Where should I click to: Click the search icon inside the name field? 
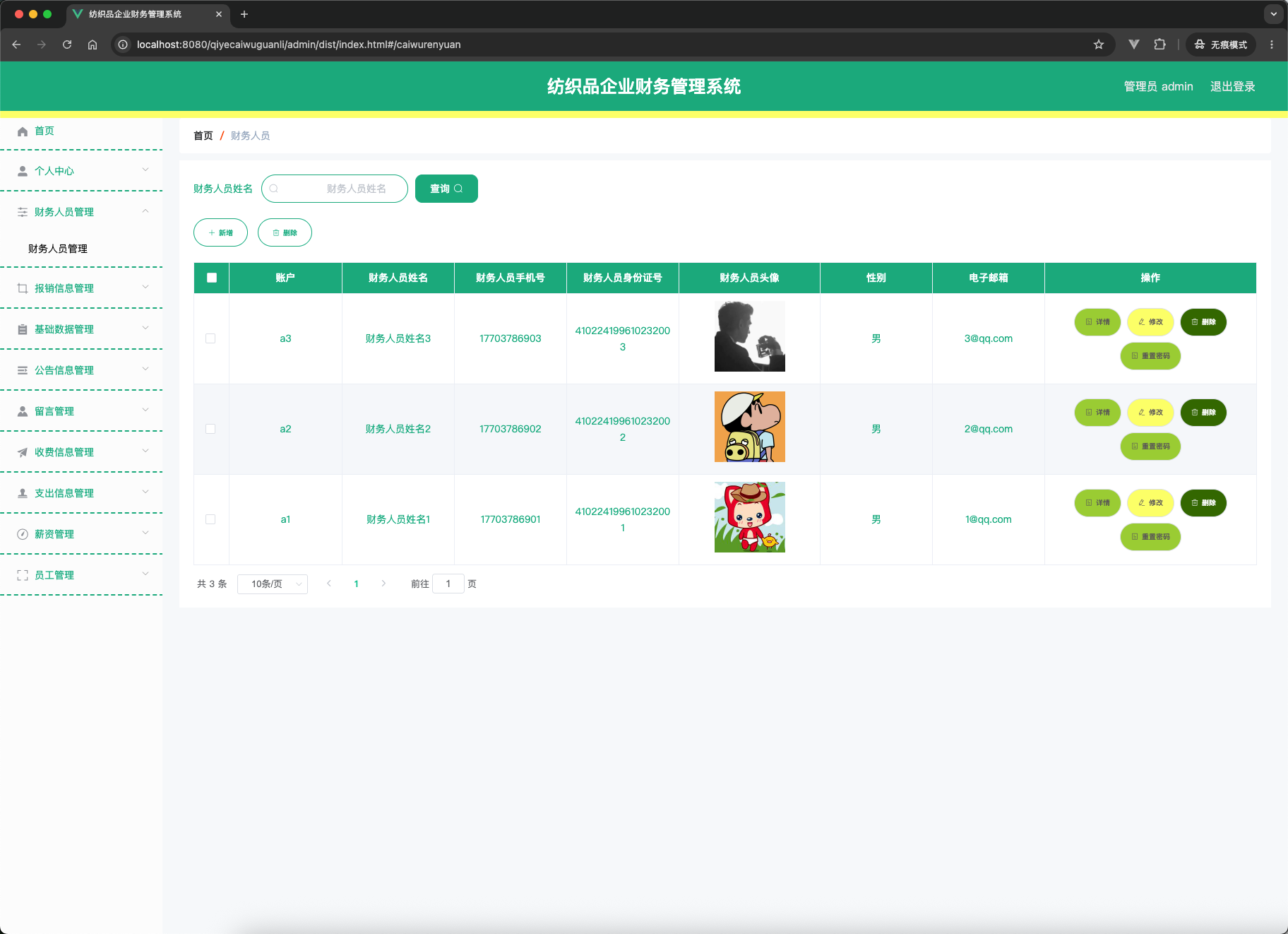(x=274, y=189)
